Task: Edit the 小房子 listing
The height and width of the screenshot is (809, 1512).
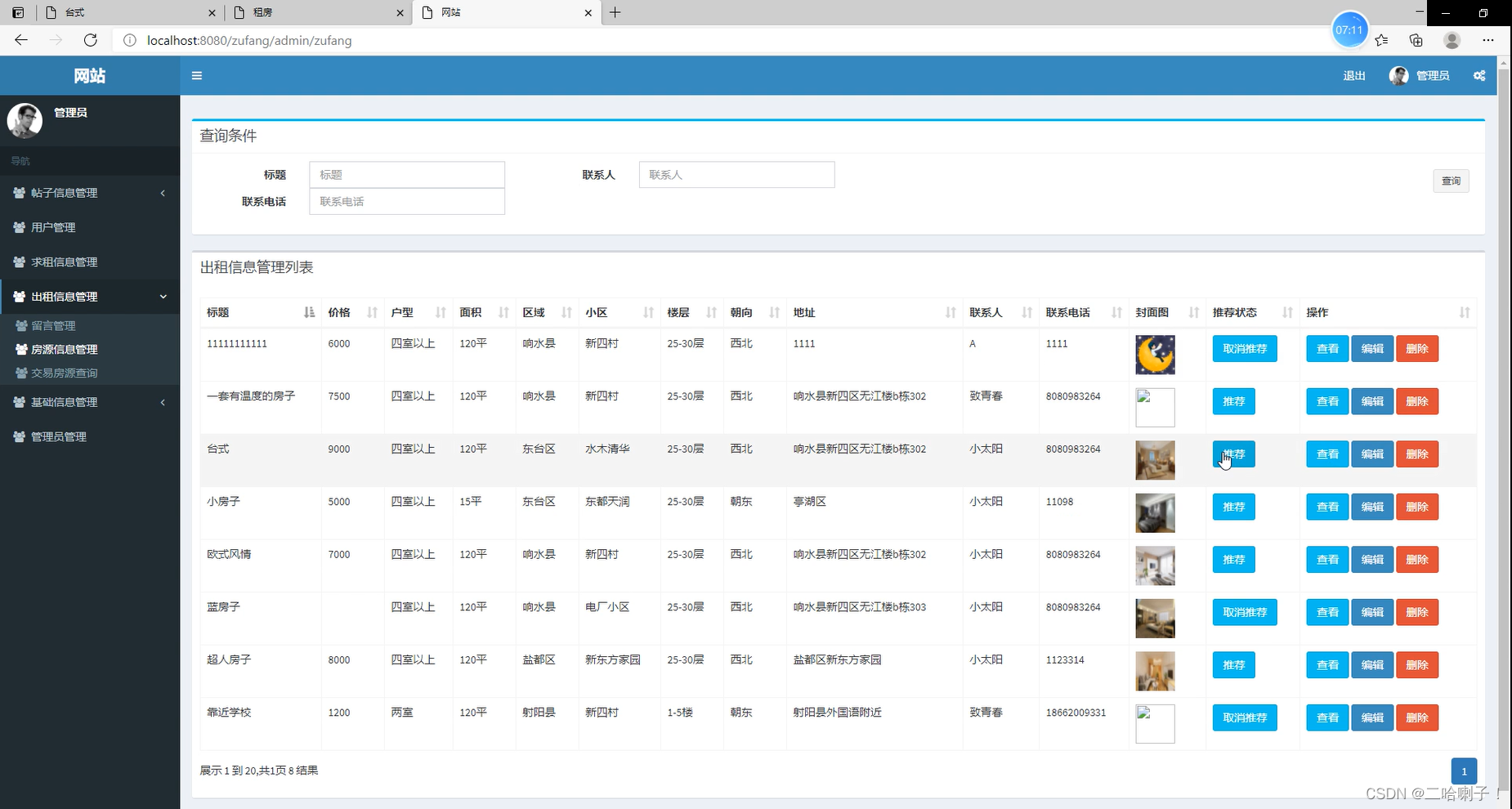Action: 1372,507
